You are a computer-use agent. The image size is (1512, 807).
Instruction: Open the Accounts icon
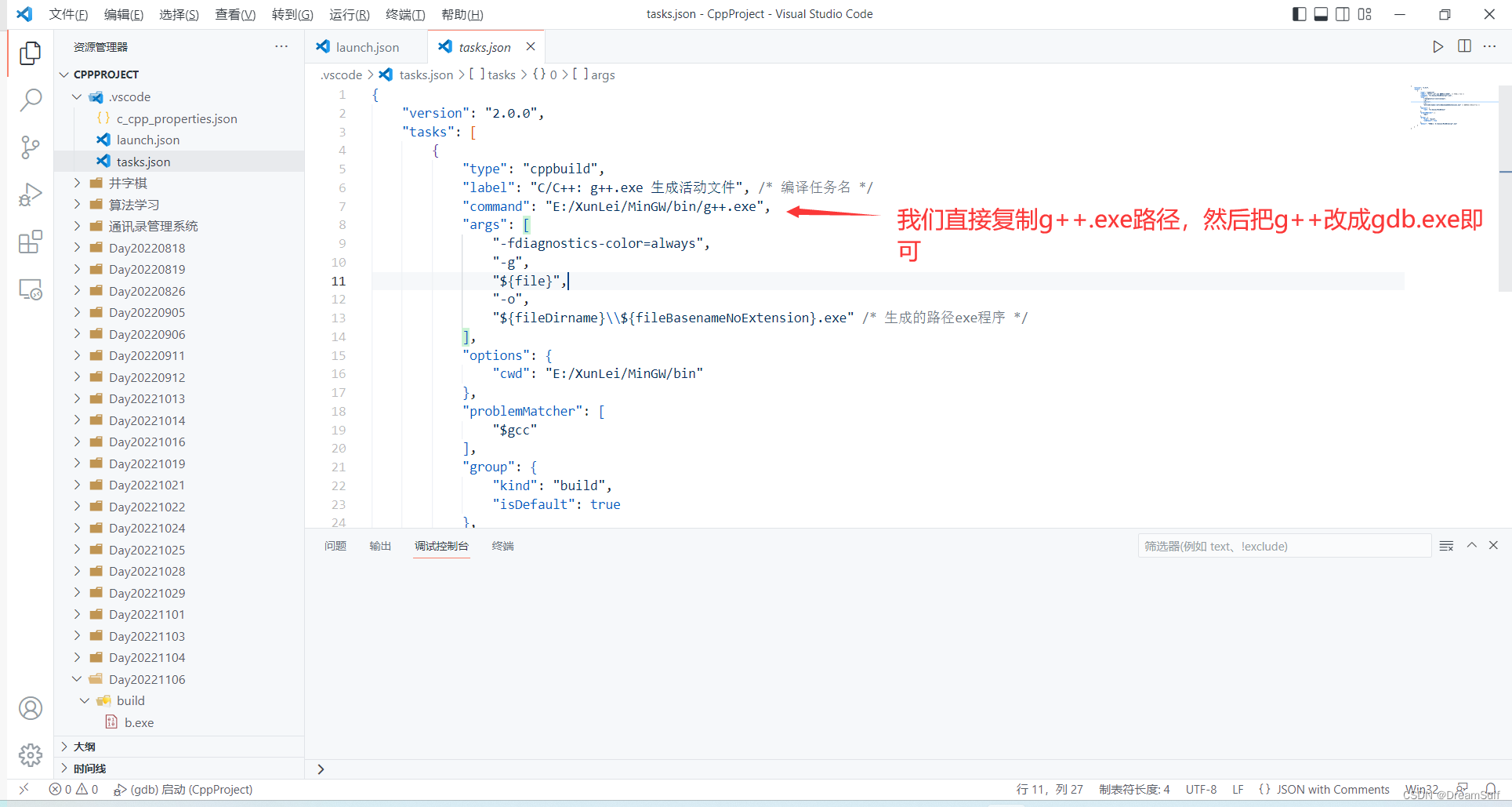pos(30,708)
